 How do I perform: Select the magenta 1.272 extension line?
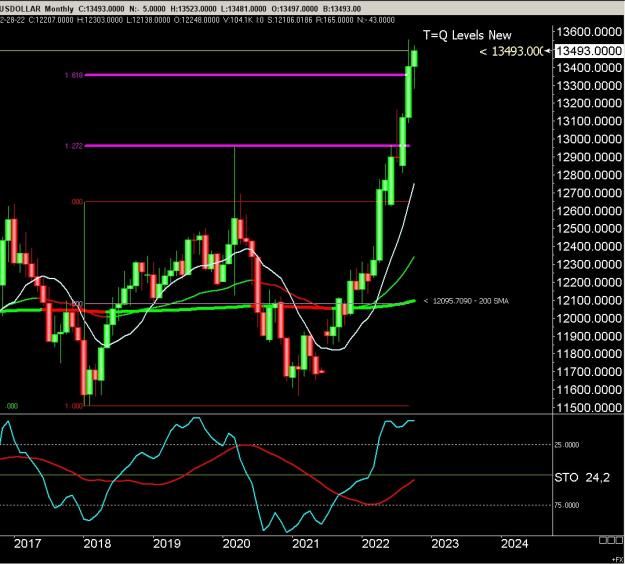[247, 145]
